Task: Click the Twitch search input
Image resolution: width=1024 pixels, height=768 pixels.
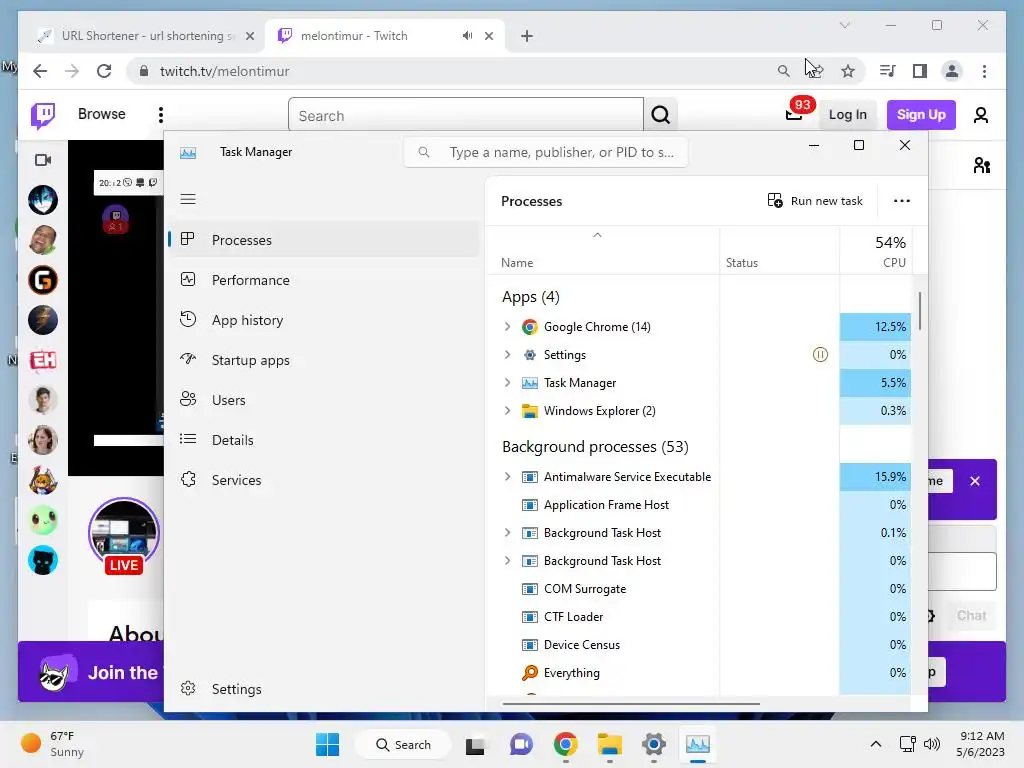Action: (x=466, y=116)
